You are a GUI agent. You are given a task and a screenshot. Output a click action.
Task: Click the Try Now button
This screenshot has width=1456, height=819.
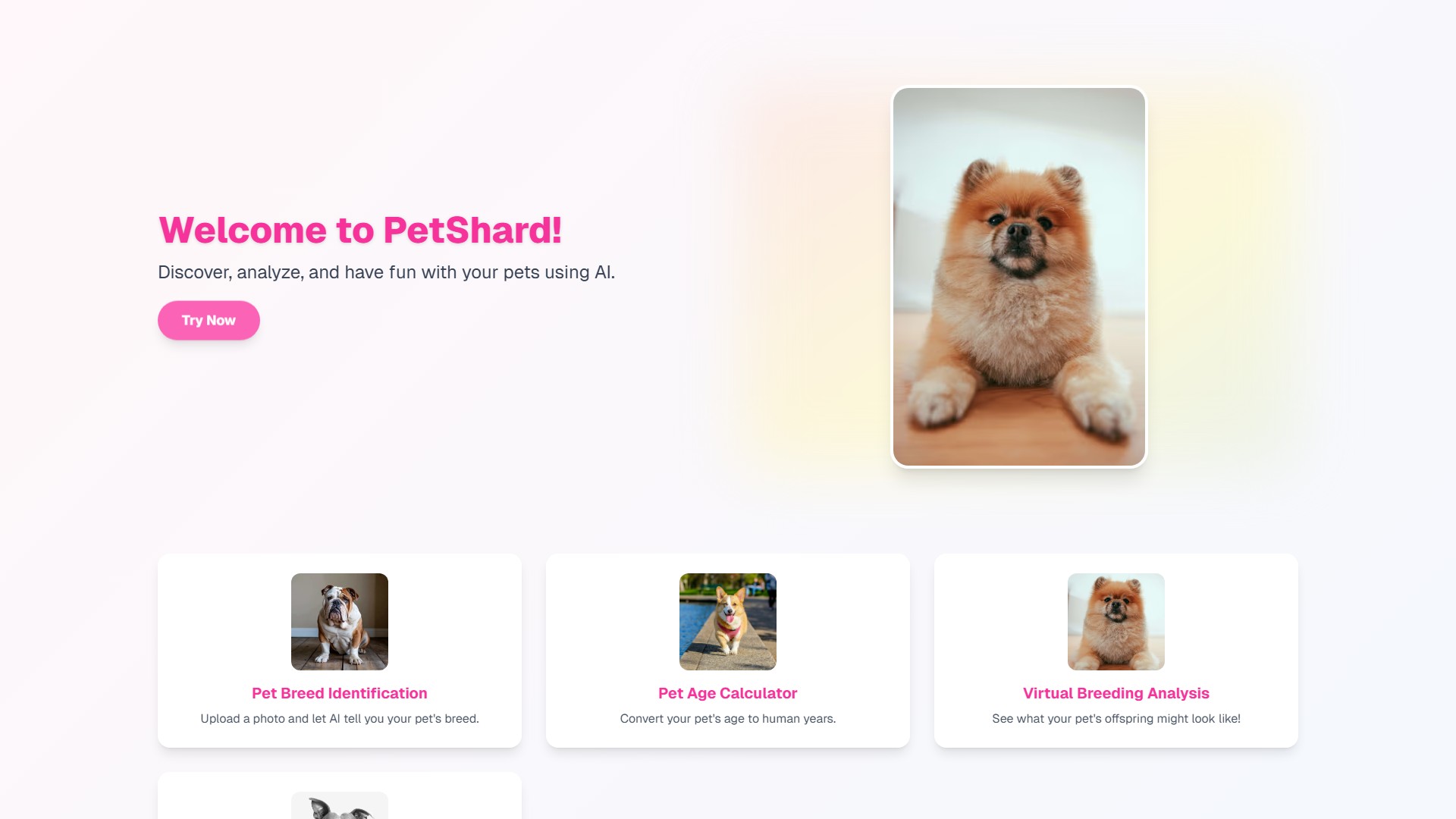pyautogui.click(x=209, y=320)
